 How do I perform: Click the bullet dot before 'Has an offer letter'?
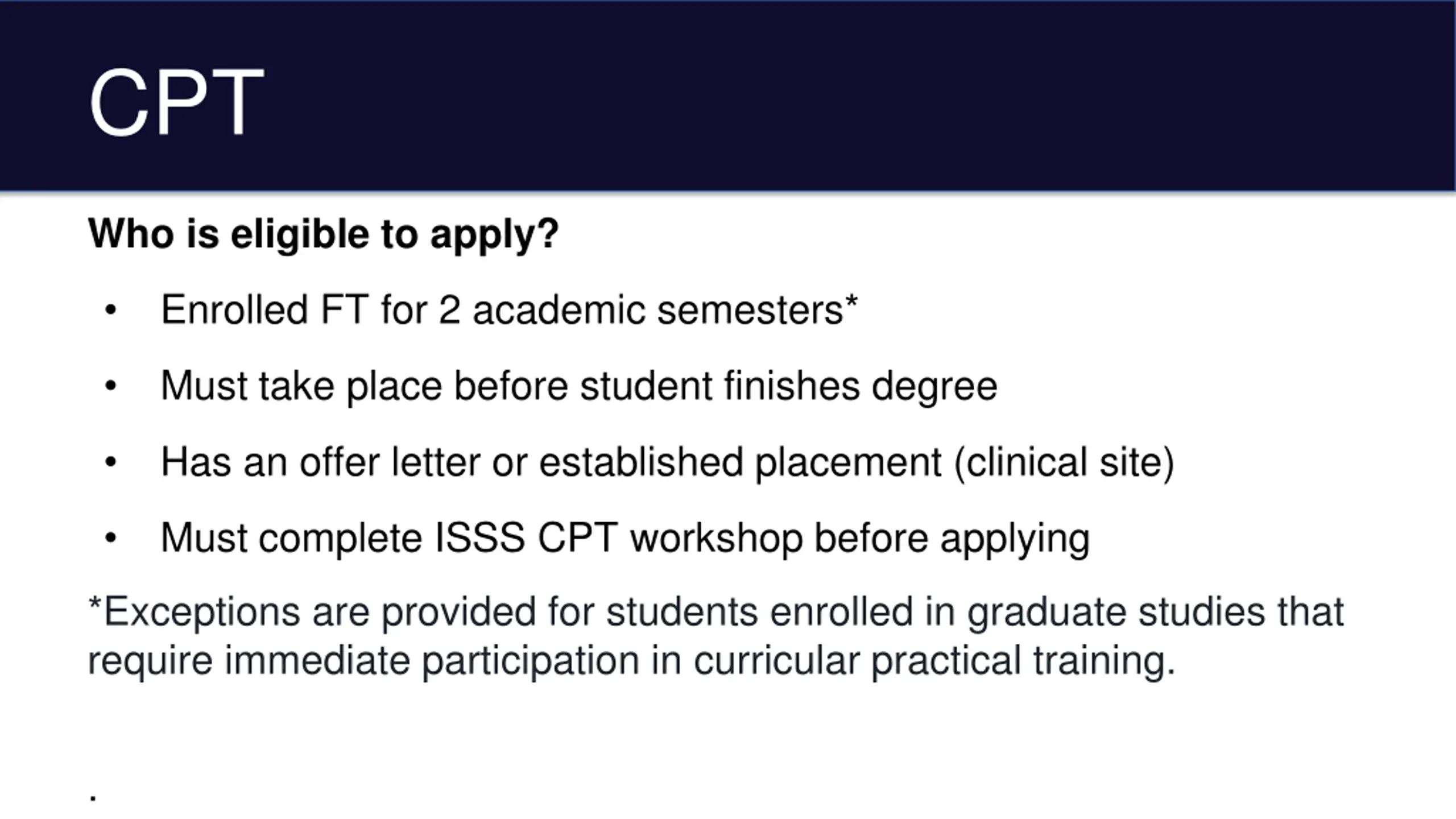[x=110, y=462]
